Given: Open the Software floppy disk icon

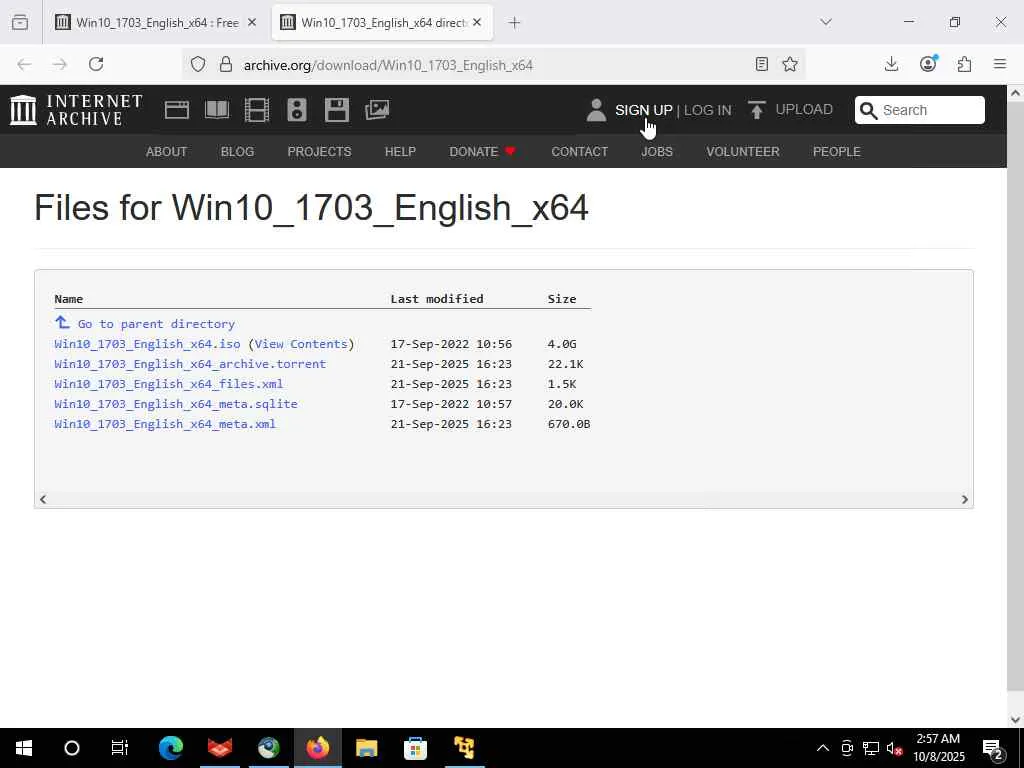Looking at the screenshot, I should click(x=337, y=110).
